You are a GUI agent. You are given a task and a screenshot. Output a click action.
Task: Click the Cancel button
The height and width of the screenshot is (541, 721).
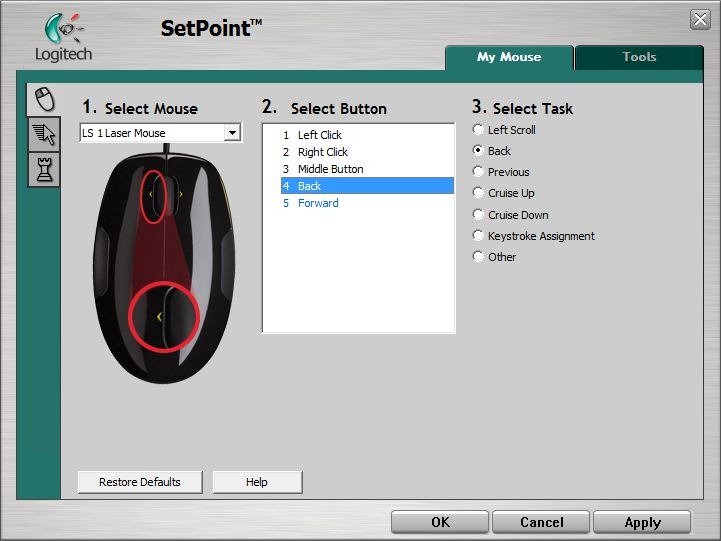pos(541,522)
